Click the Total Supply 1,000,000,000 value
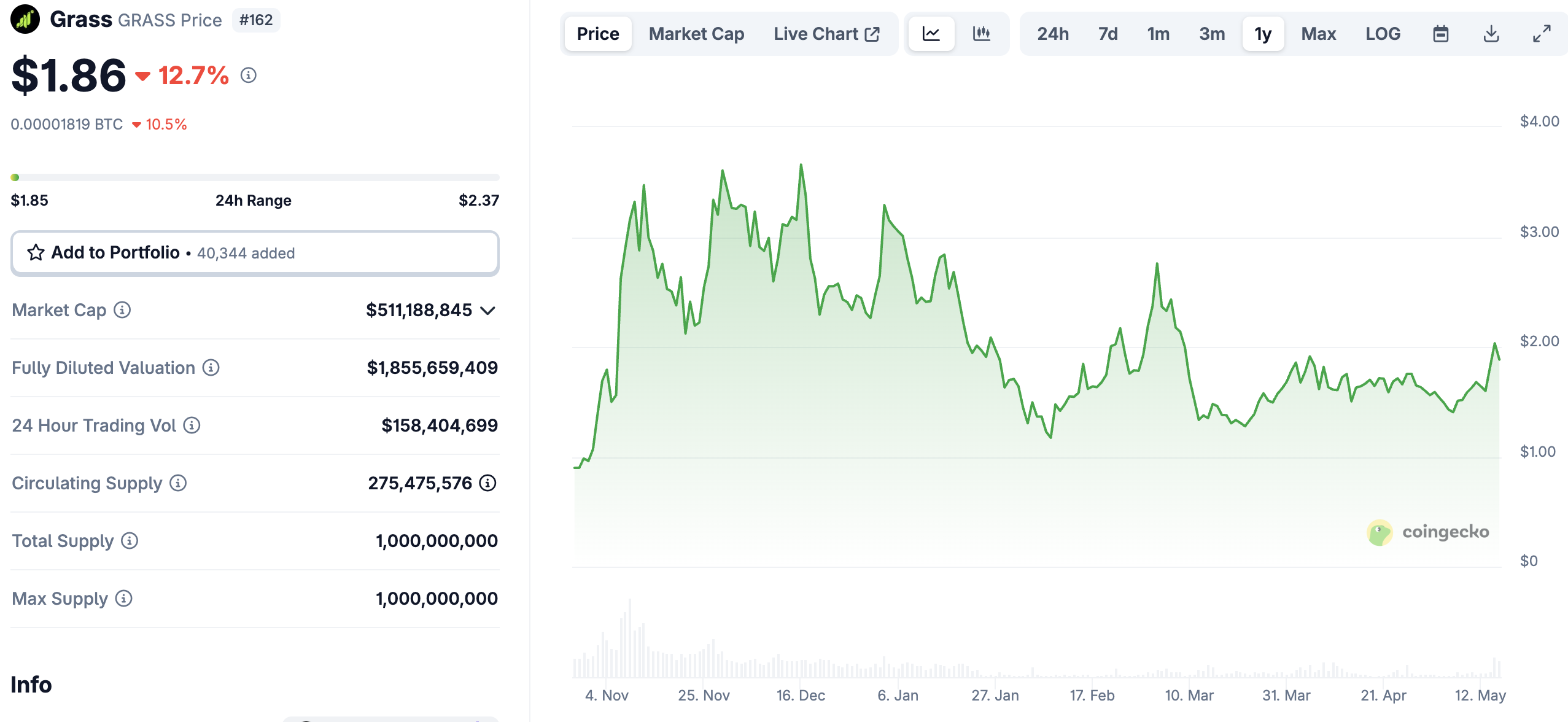This screenshot has width=1568, height=722. point(437,541)
